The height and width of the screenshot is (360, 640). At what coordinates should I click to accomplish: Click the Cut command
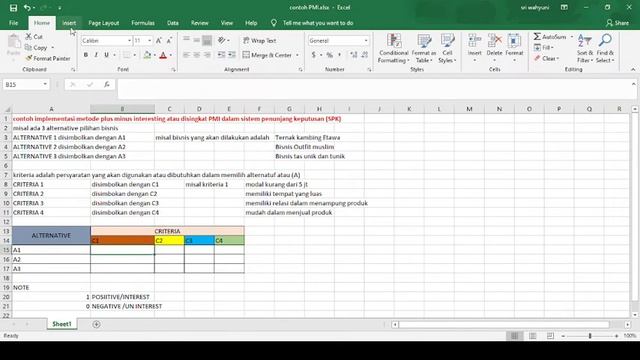tap(34, 37)
